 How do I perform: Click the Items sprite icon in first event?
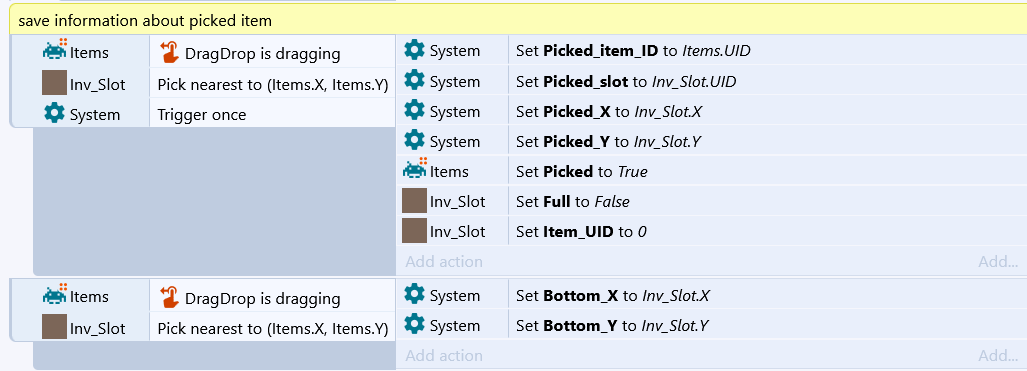pos(55,50)
